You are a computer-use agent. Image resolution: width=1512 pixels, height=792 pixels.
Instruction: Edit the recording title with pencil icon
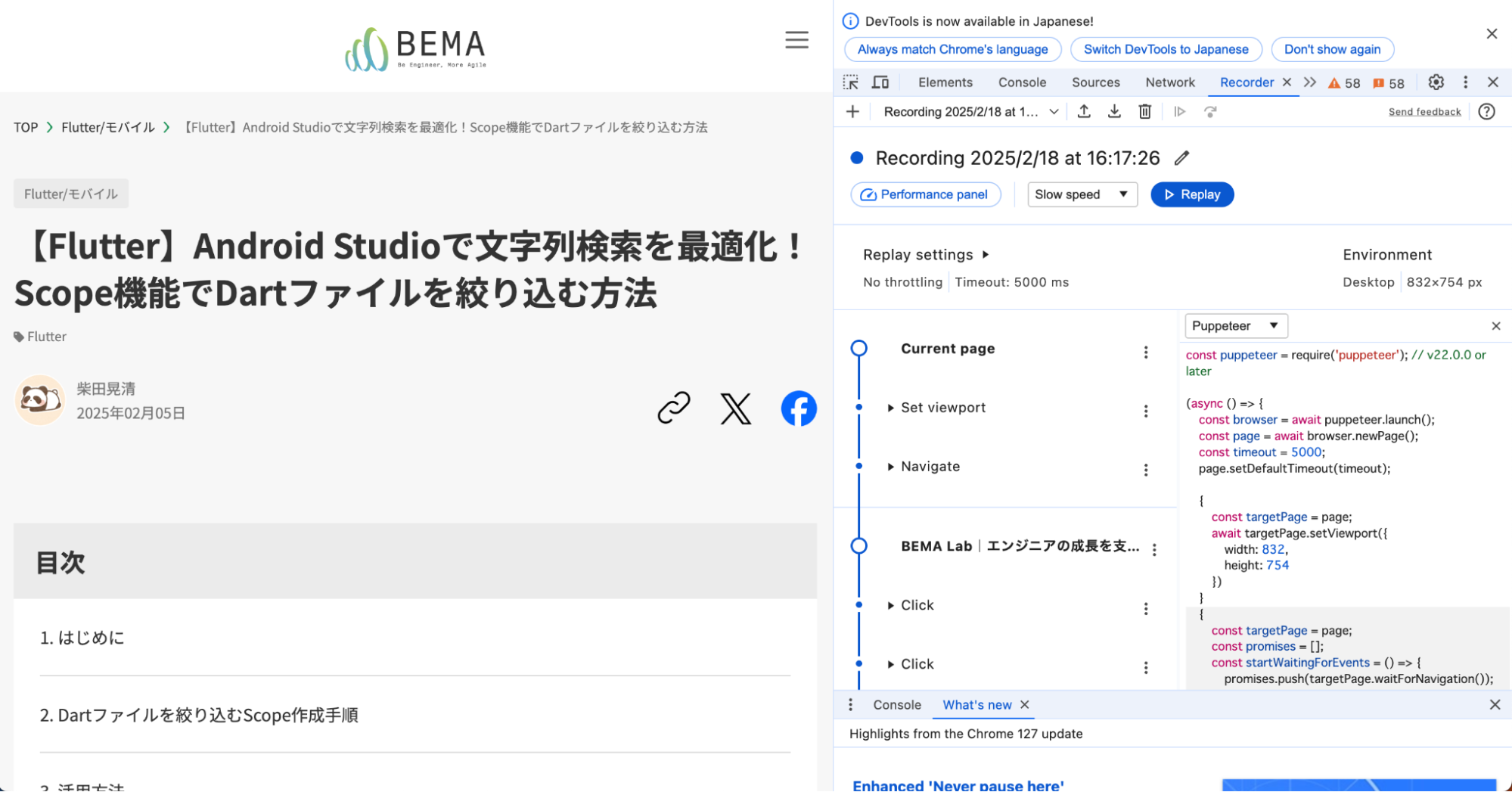[1181, 158]
